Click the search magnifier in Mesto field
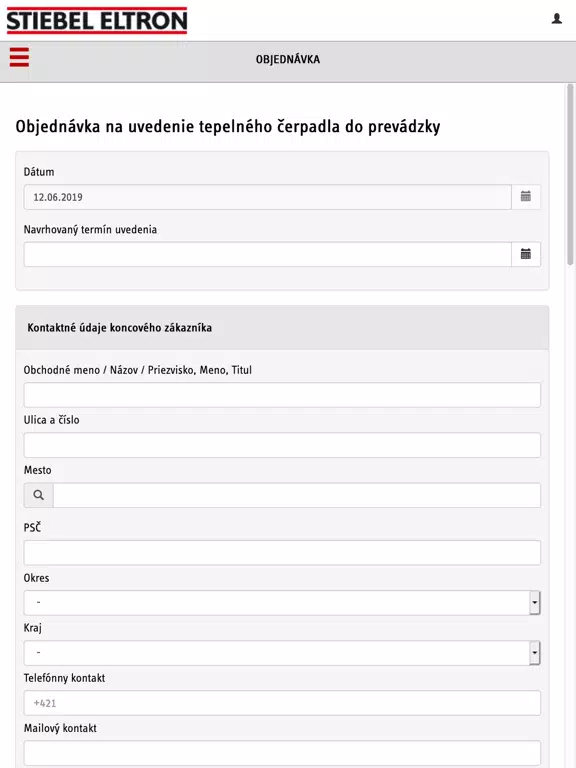 (39, 495)
